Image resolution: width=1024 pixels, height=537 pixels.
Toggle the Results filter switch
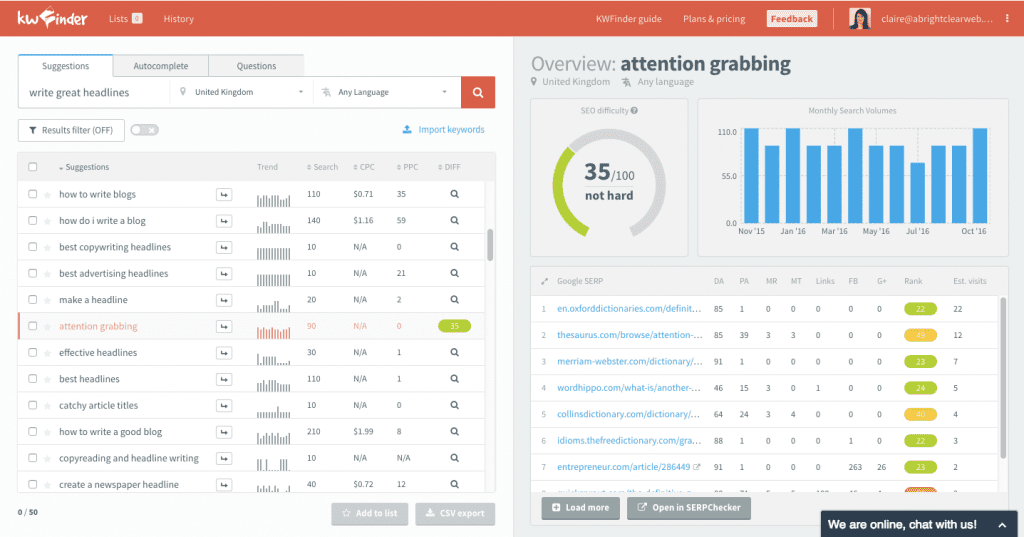(x=144, y=130)
